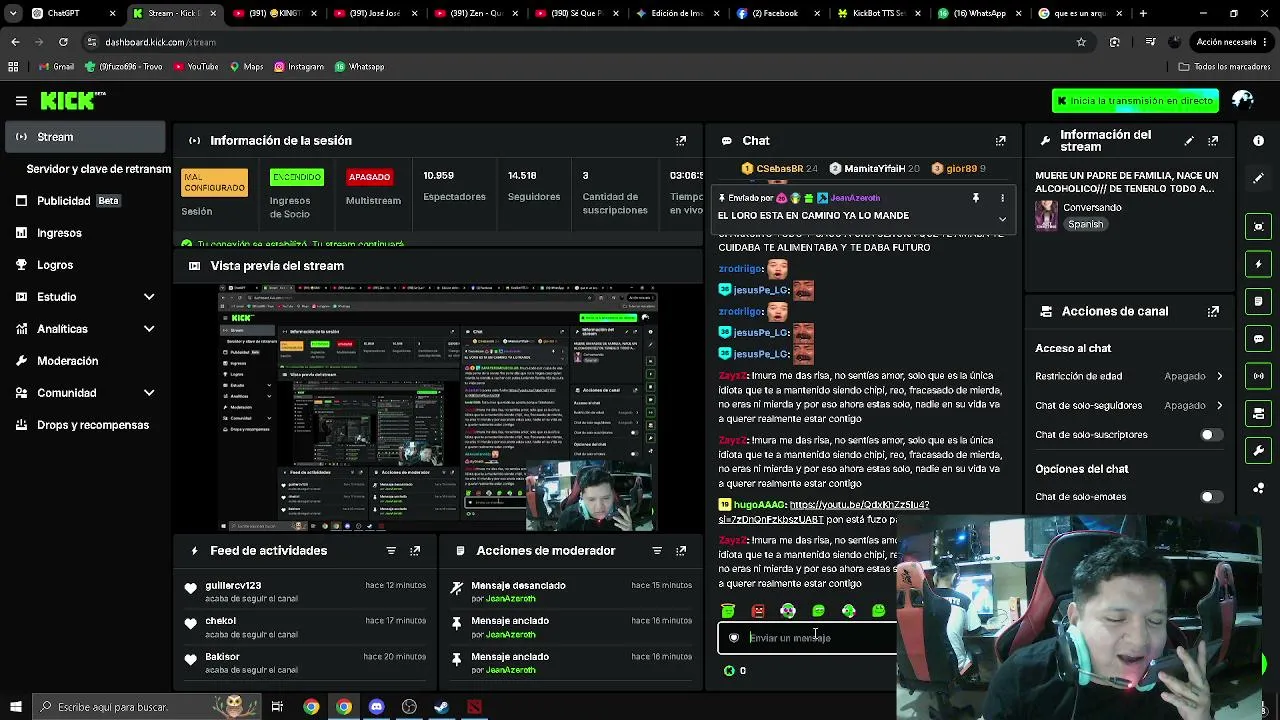1280x720 pixels.
Task: Open the Windows Start menu
Action: 14,707
